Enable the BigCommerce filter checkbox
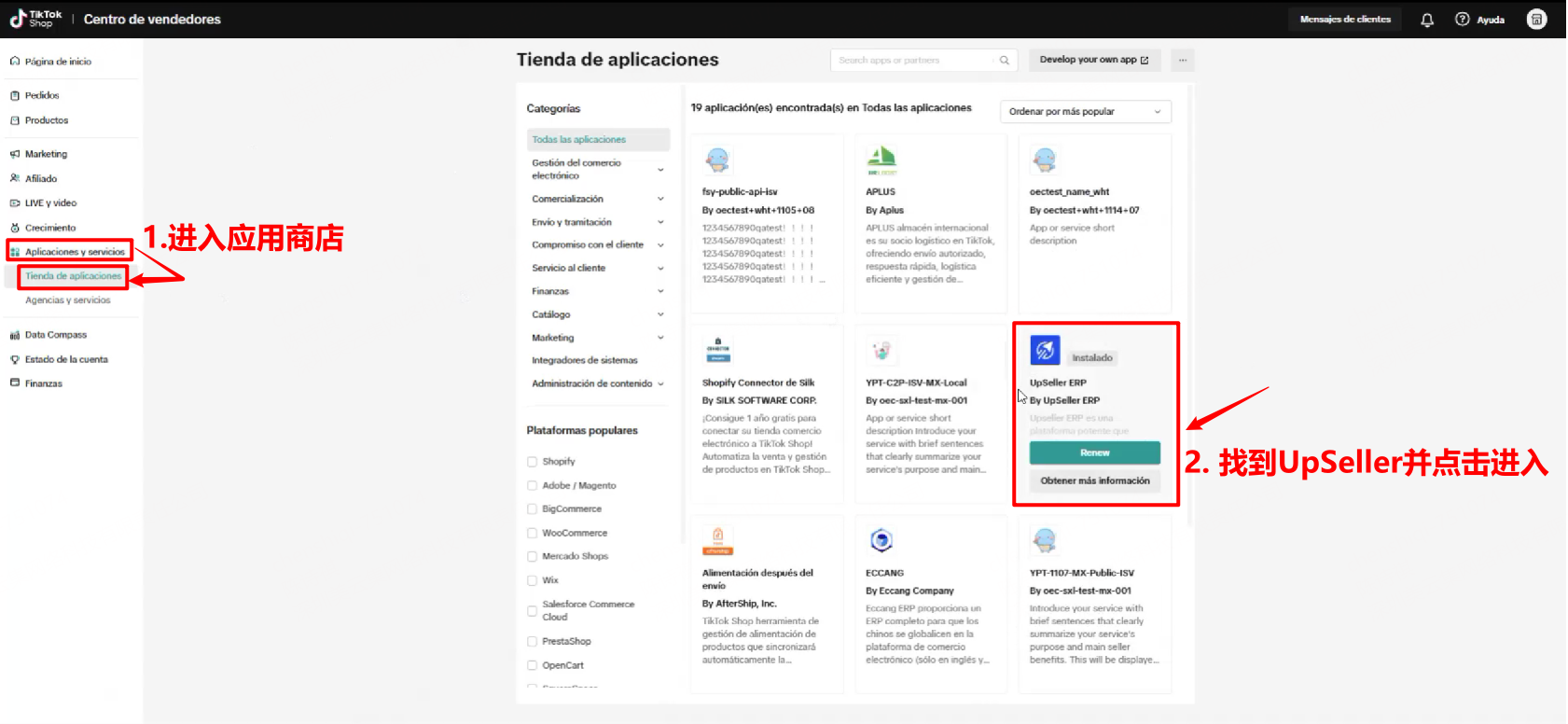 tap(533, 509)
